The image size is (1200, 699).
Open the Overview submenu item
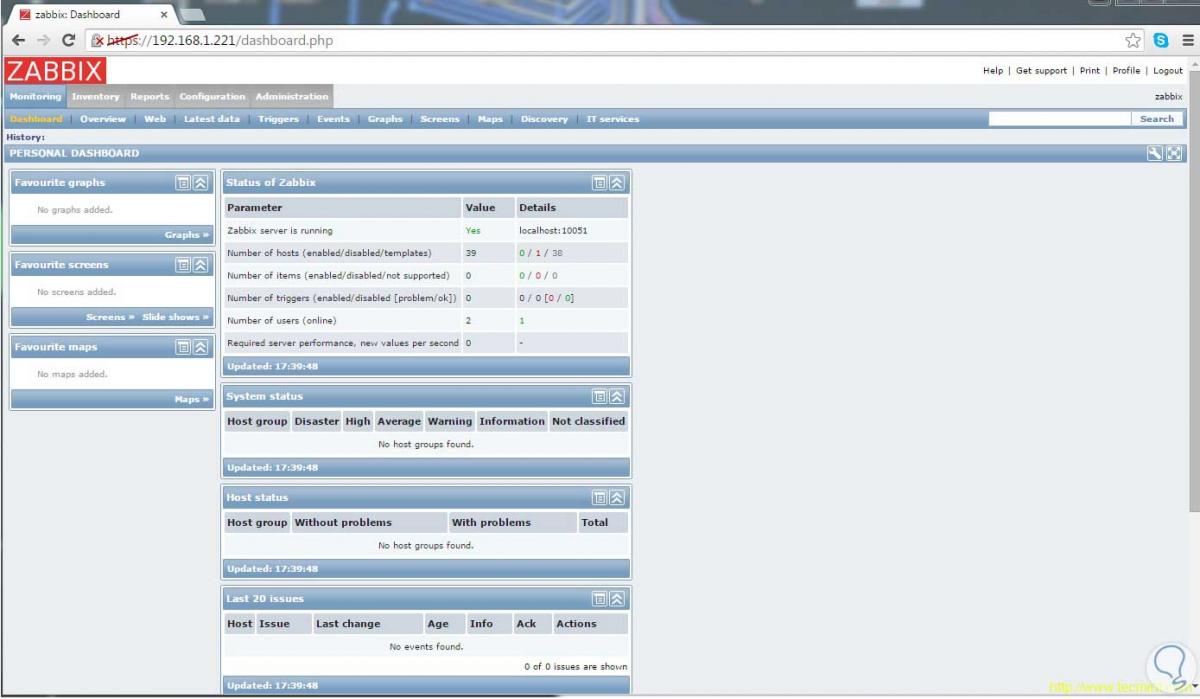pos(103,119)
